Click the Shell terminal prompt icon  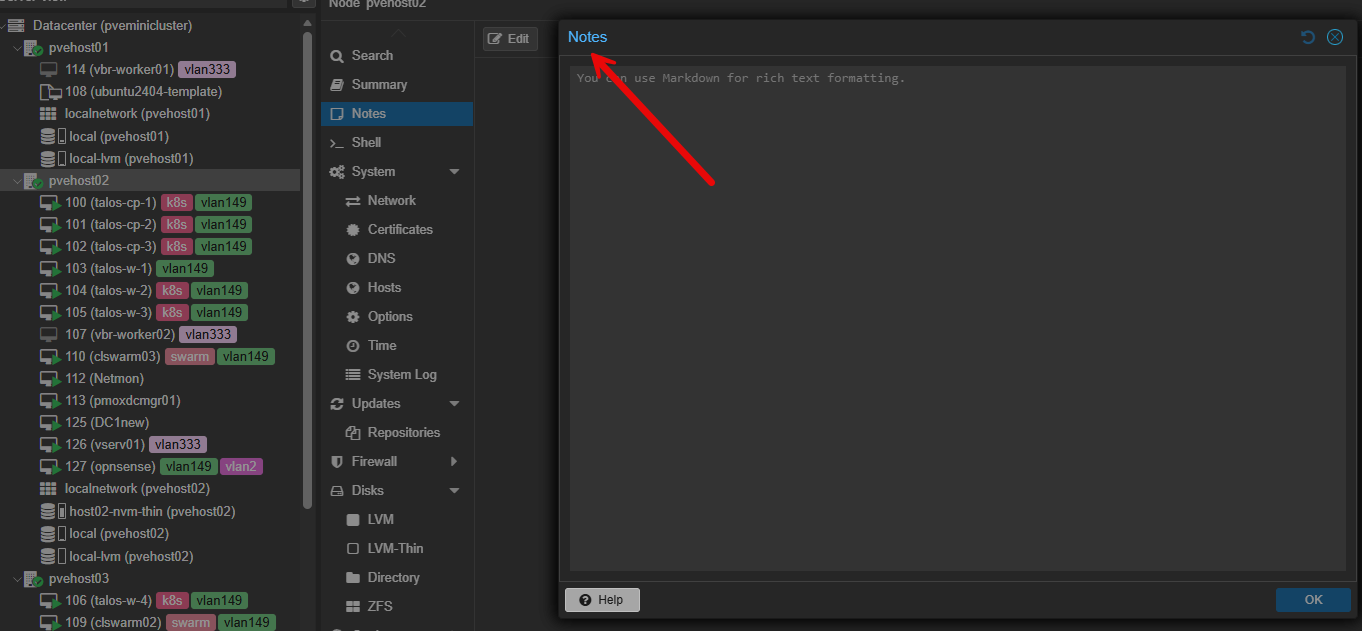[x=337, y=143]
